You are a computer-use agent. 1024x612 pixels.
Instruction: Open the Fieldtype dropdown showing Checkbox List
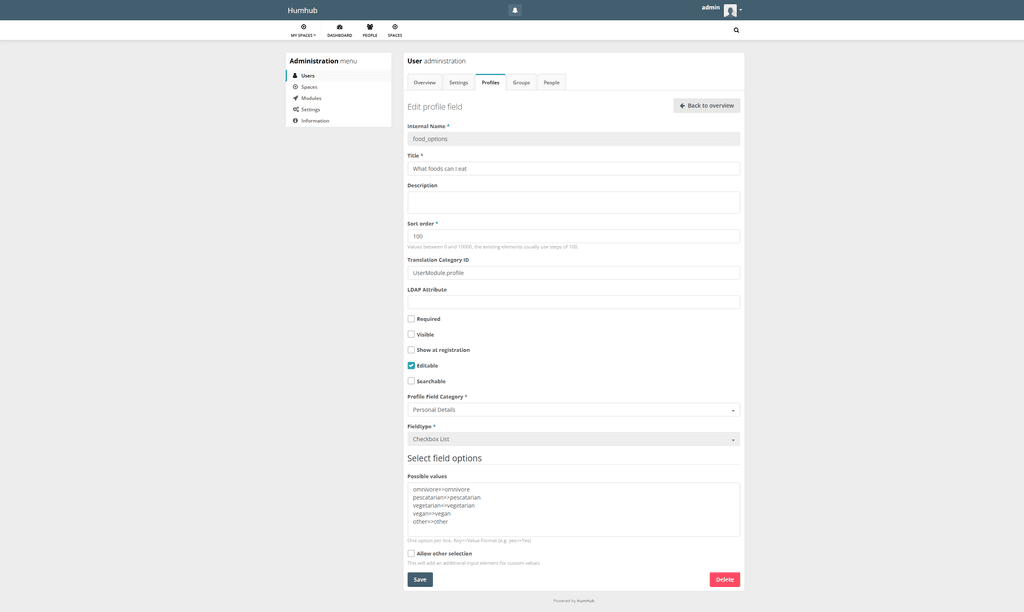[573, 438]
